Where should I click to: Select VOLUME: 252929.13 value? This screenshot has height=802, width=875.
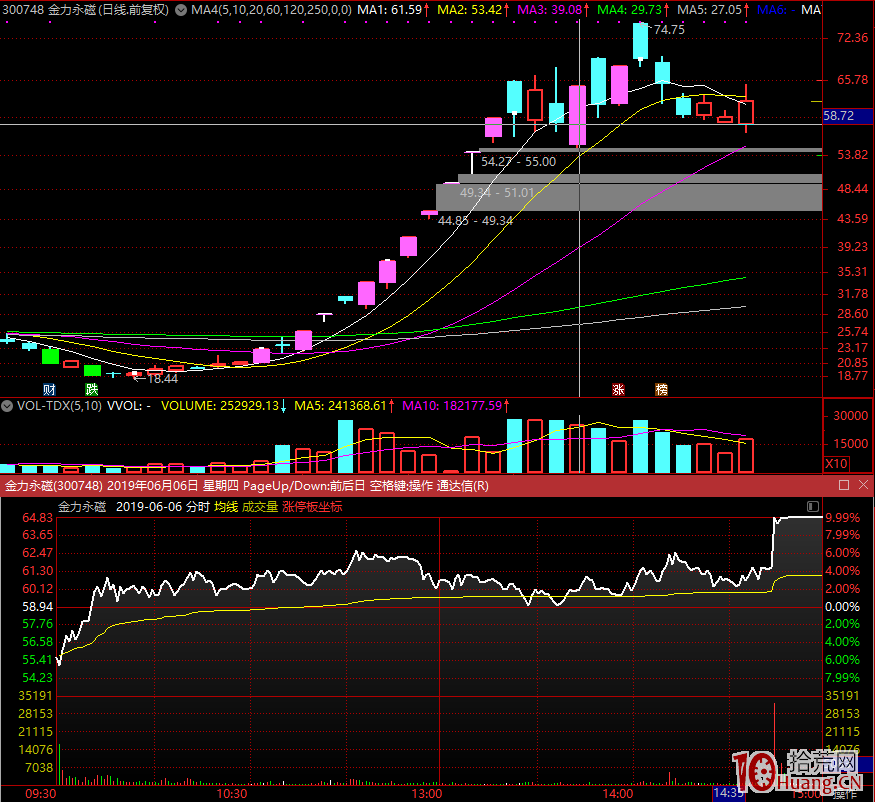tap(220, 406)
